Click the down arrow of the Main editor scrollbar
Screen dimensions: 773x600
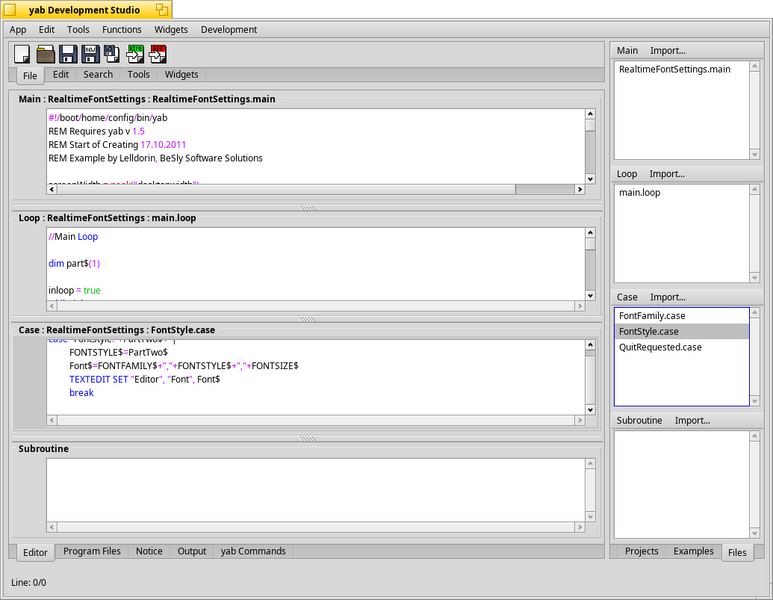pyautogui.click(x=590, y=179)
